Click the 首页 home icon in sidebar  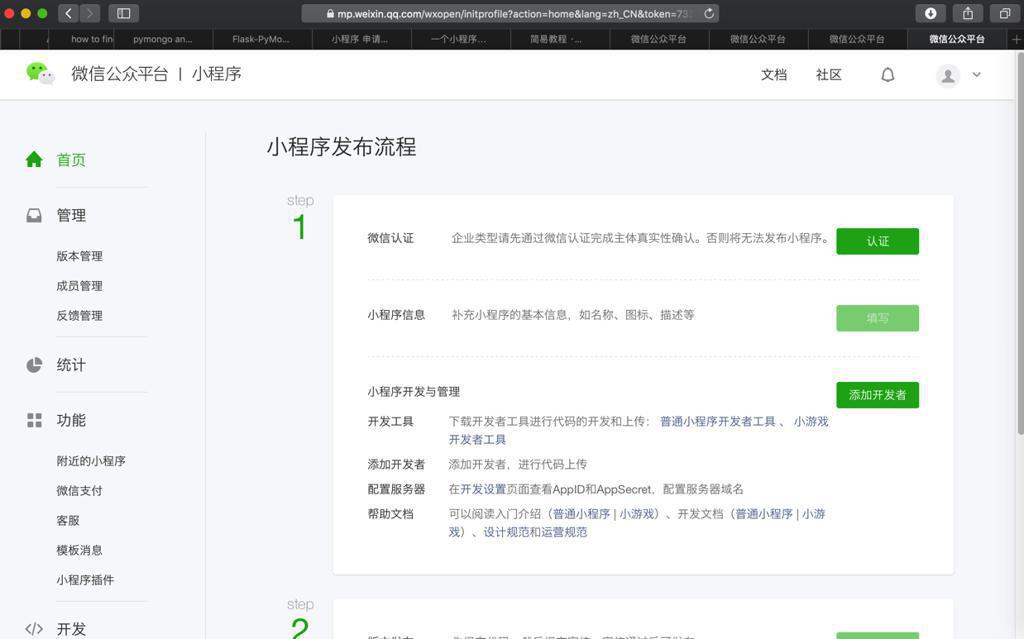coord(34,159)
